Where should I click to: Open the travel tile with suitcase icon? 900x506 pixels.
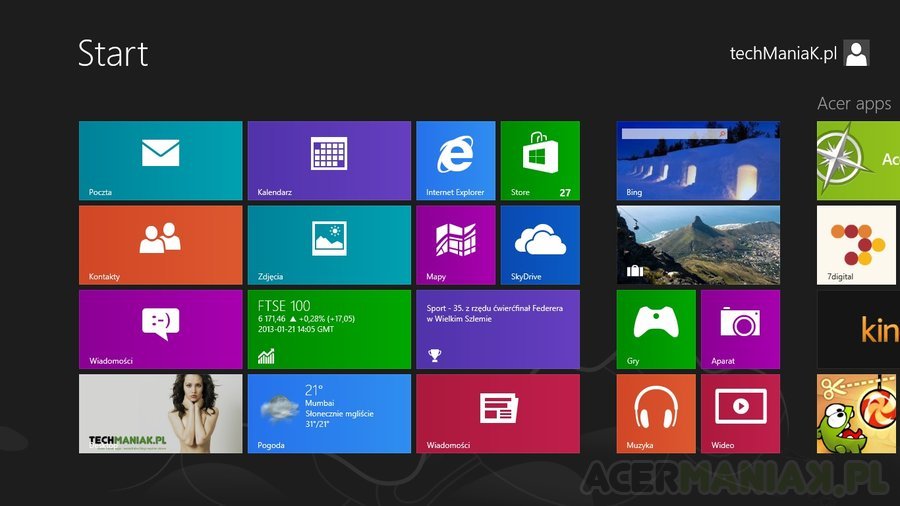(699, 245)
